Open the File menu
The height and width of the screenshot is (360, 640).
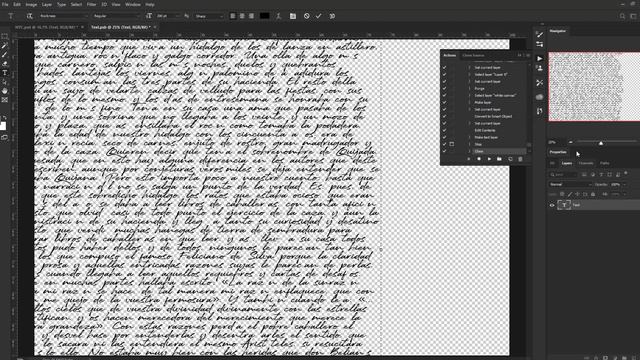click(5, 4)
